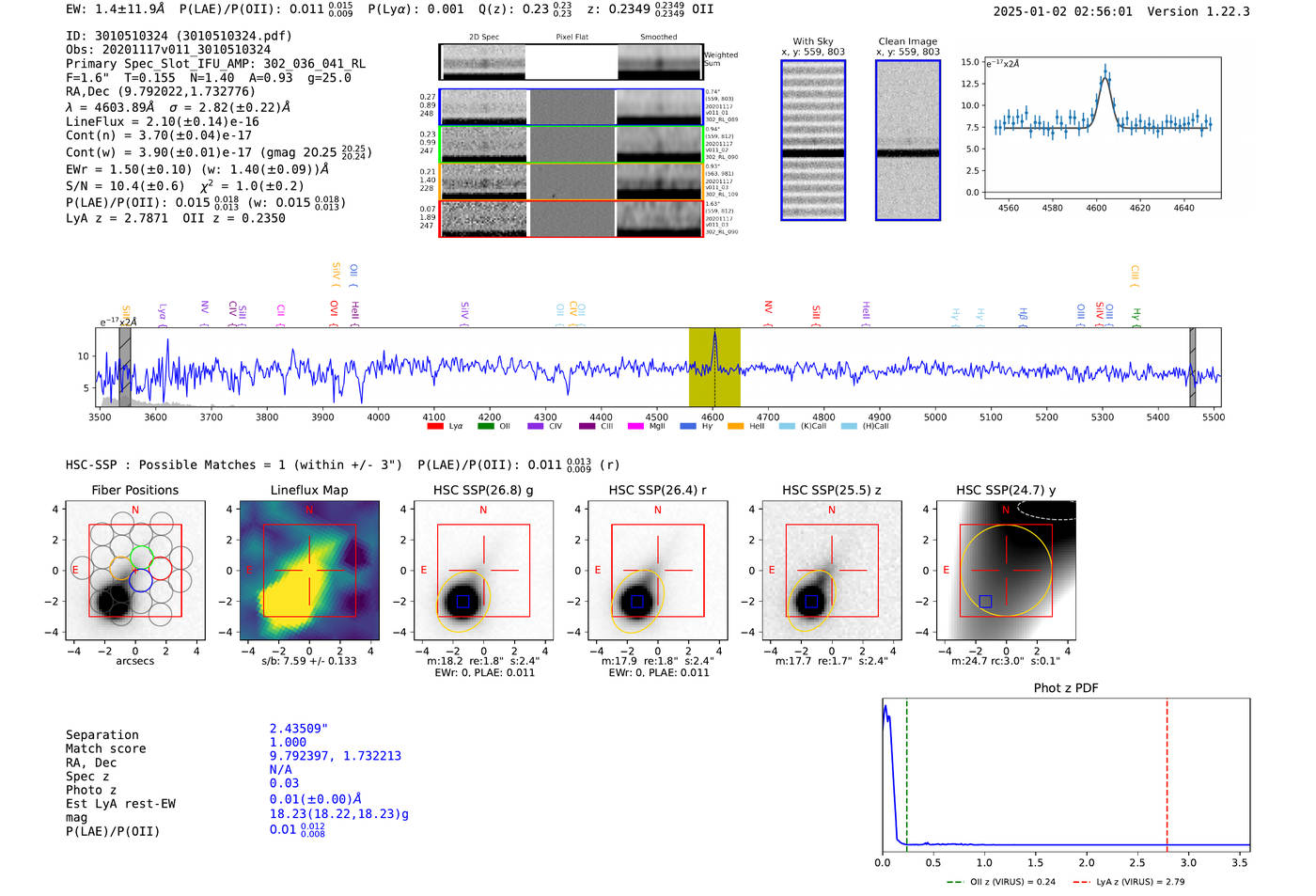Open the Fiber Positions image

(x=135, y=570)
